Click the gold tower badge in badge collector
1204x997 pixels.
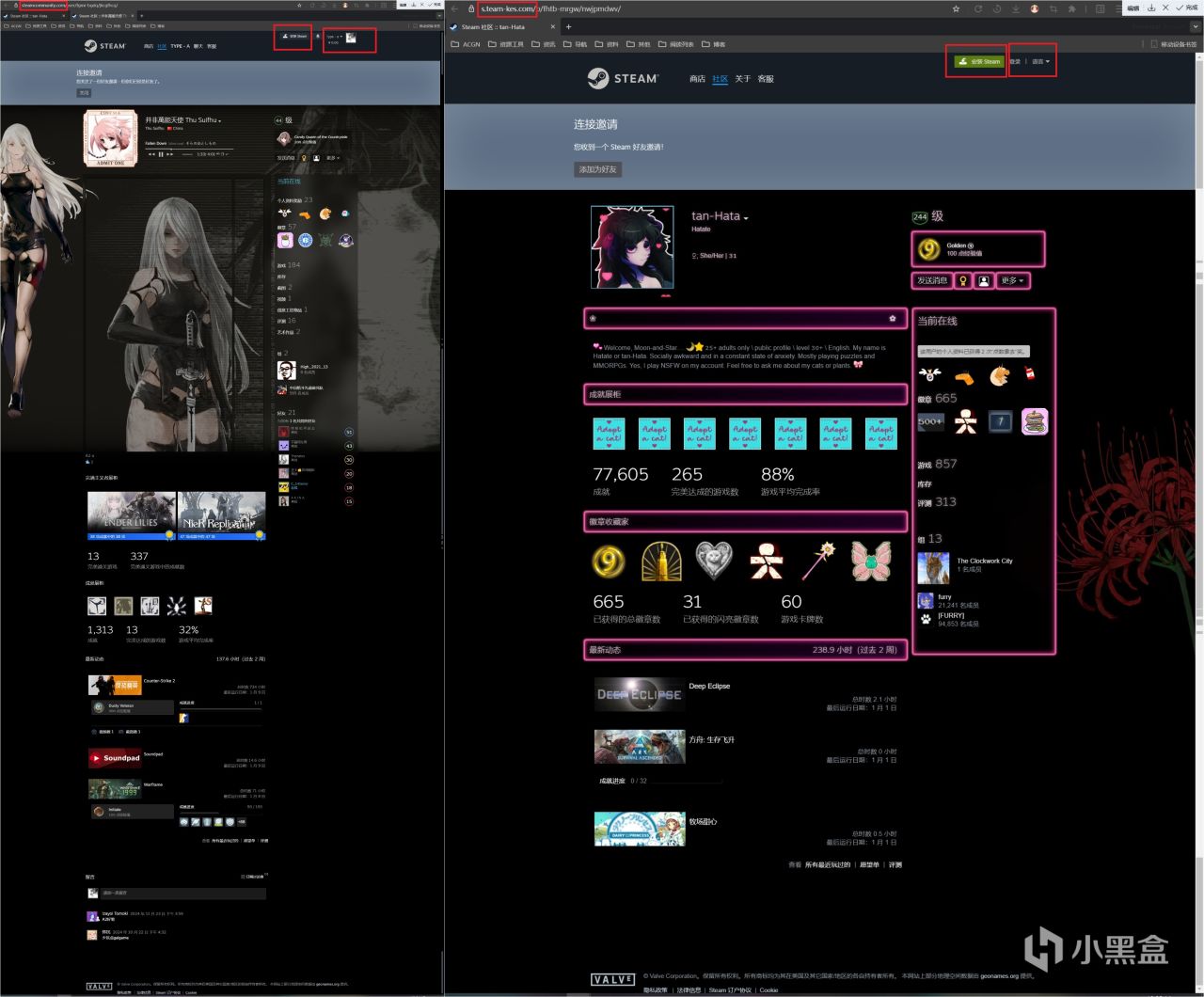coord(661,562)
